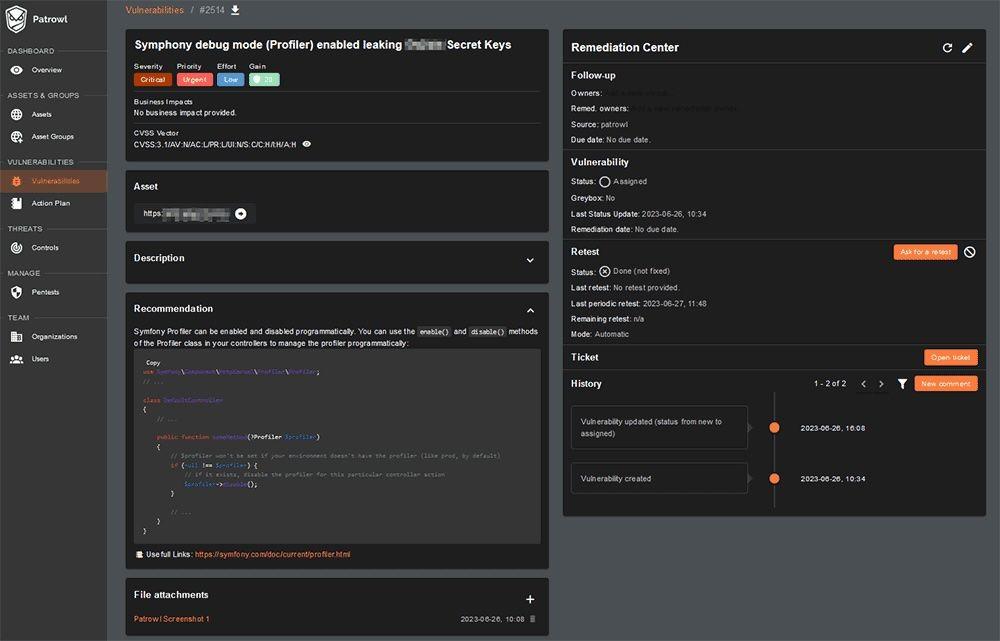
Task: Click the download icon next to #2514
Action: [235, 10]
